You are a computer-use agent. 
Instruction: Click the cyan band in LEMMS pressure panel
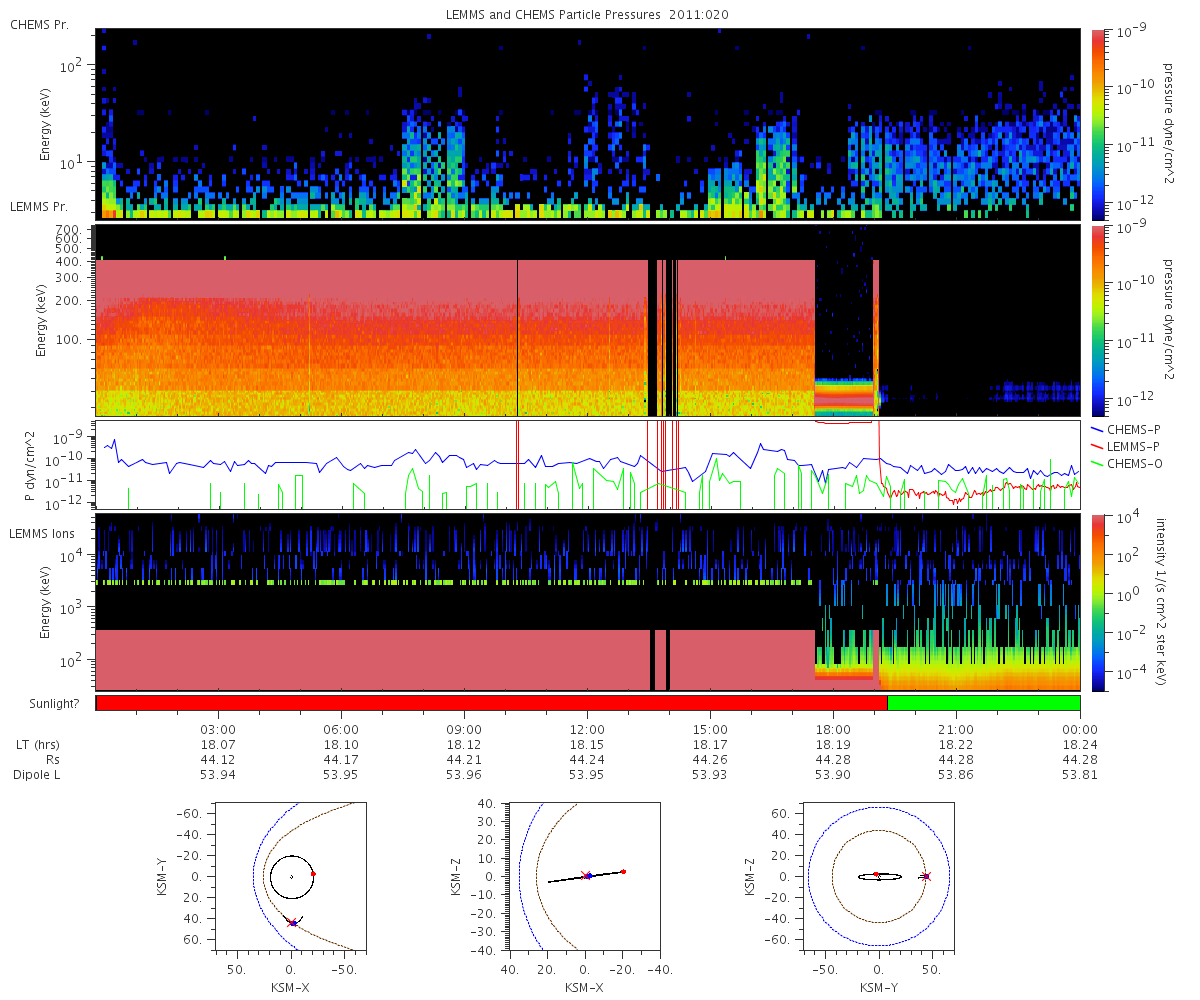(x=845, y=383)
